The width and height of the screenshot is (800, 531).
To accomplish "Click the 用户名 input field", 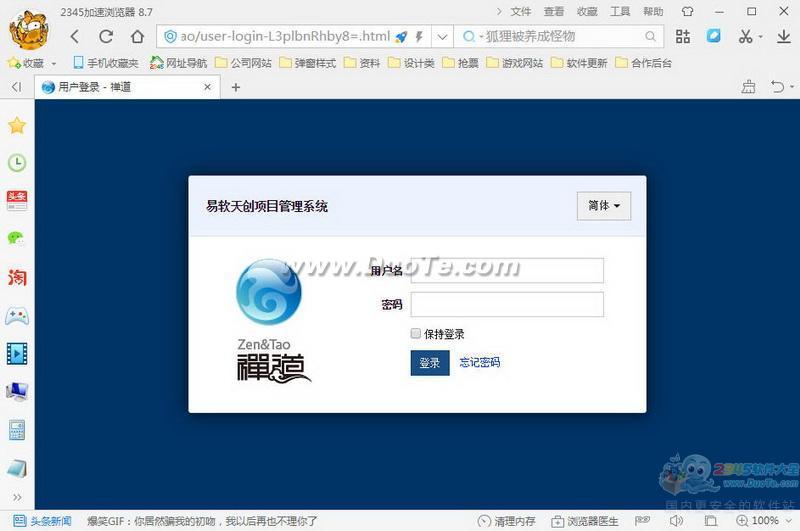I will point(507,271).
